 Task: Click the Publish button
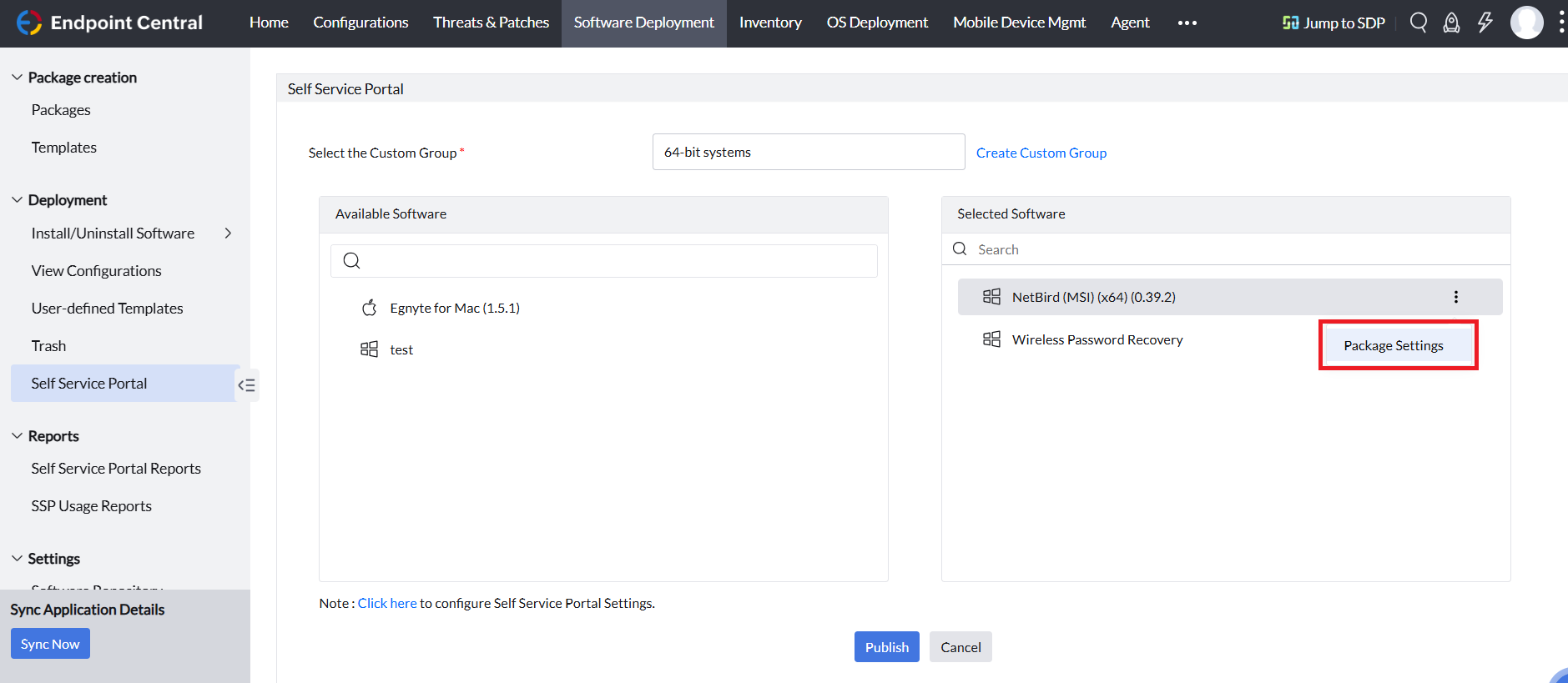click(886, 647)
